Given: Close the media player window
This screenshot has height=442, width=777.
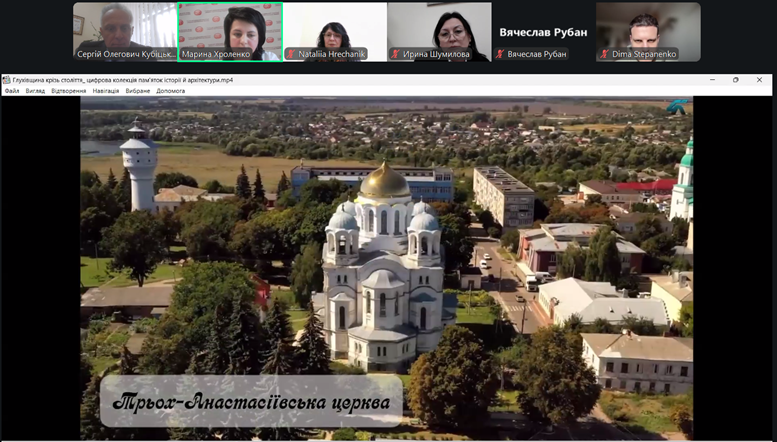Looking at the screenshot, I should 759,80.
